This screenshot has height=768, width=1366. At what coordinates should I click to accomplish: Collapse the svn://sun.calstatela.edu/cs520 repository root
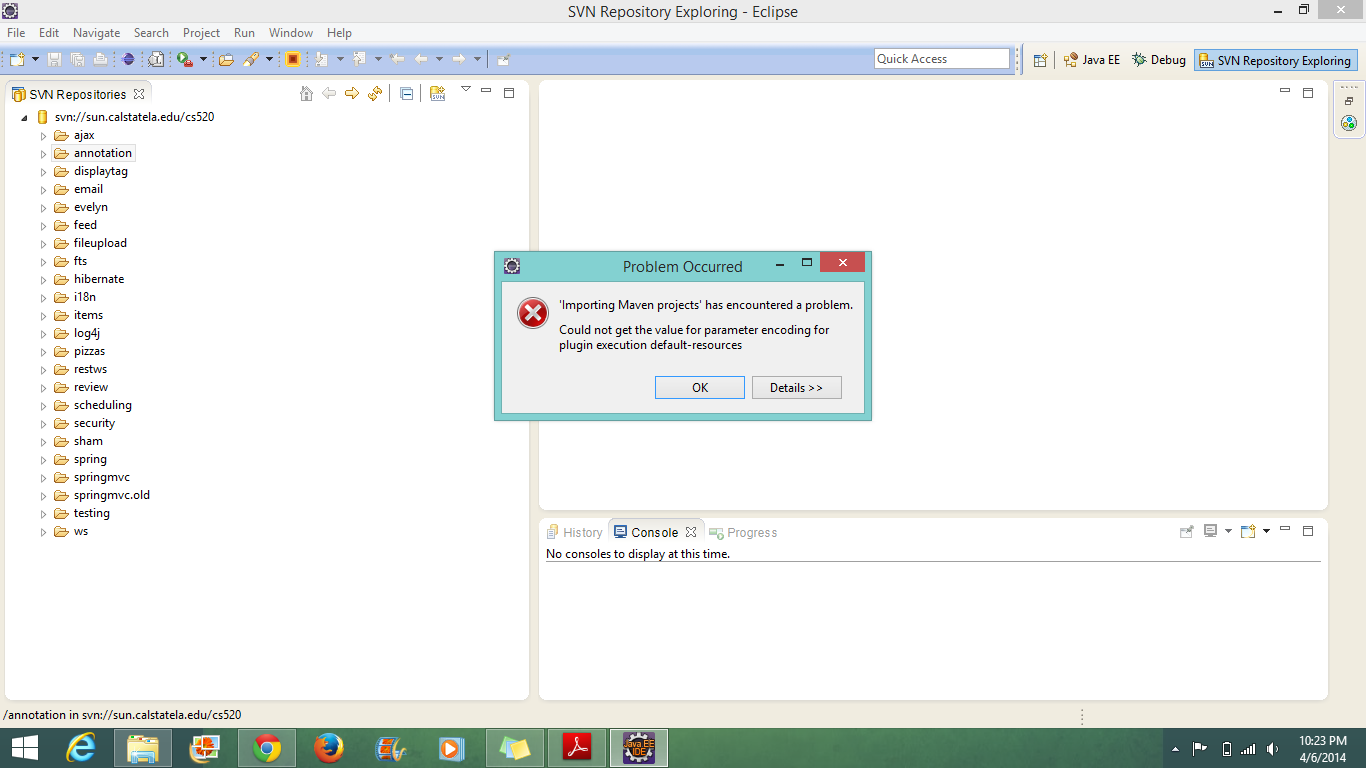coord(24,118)
